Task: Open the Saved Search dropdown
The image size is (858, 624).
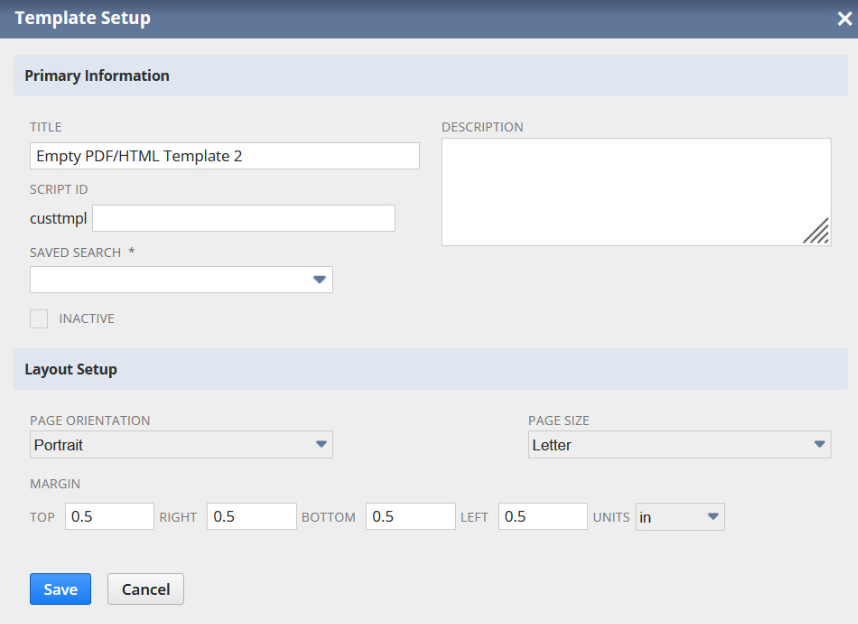Action: point(170,280)
